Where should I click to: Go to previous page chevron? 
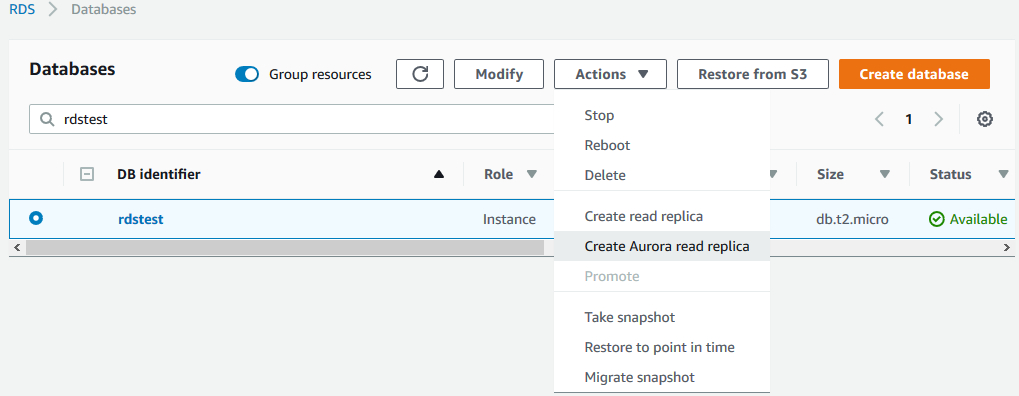pos(880,119)
